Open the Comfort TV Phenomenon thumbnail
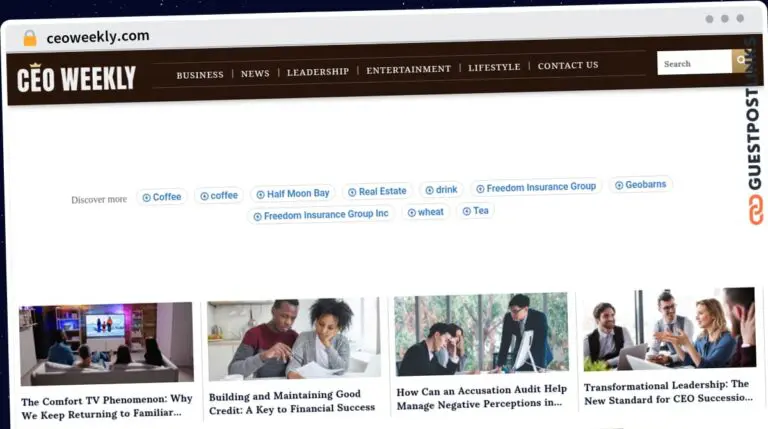The height and width of the screenshot is (429, 768). [x=106, y=344]
